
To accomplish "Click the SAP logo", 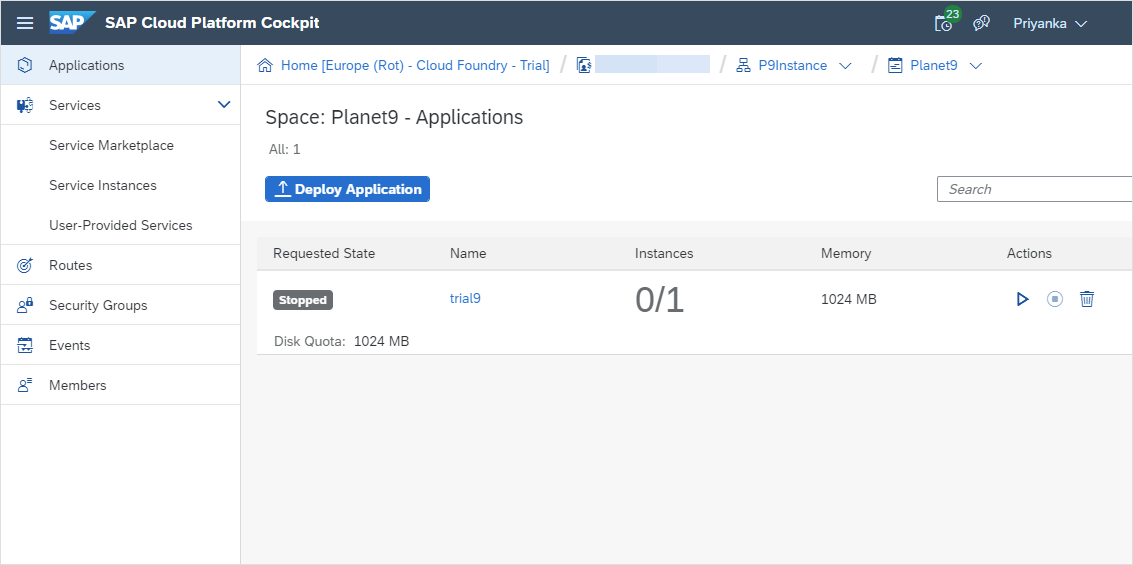I will tap(72, 23).
